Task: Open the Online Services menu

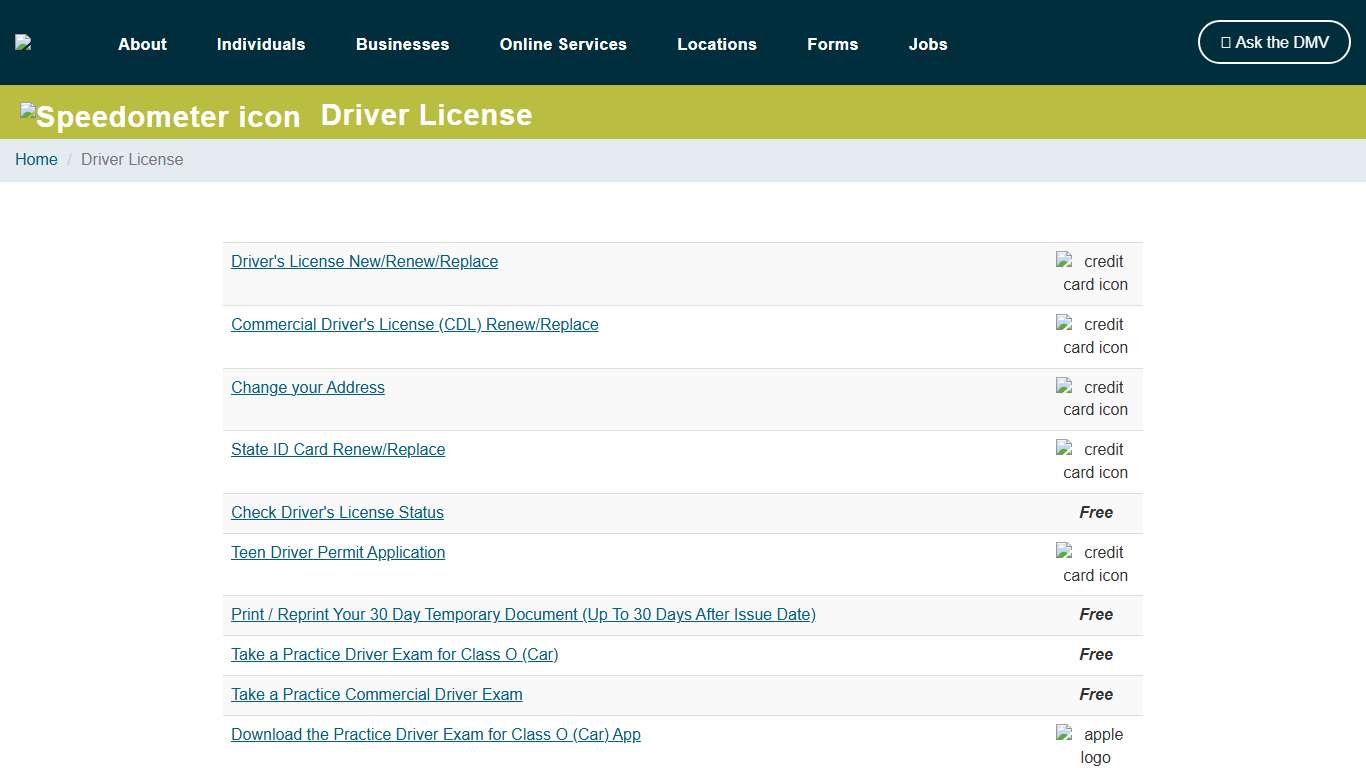Action: point(563,44)
